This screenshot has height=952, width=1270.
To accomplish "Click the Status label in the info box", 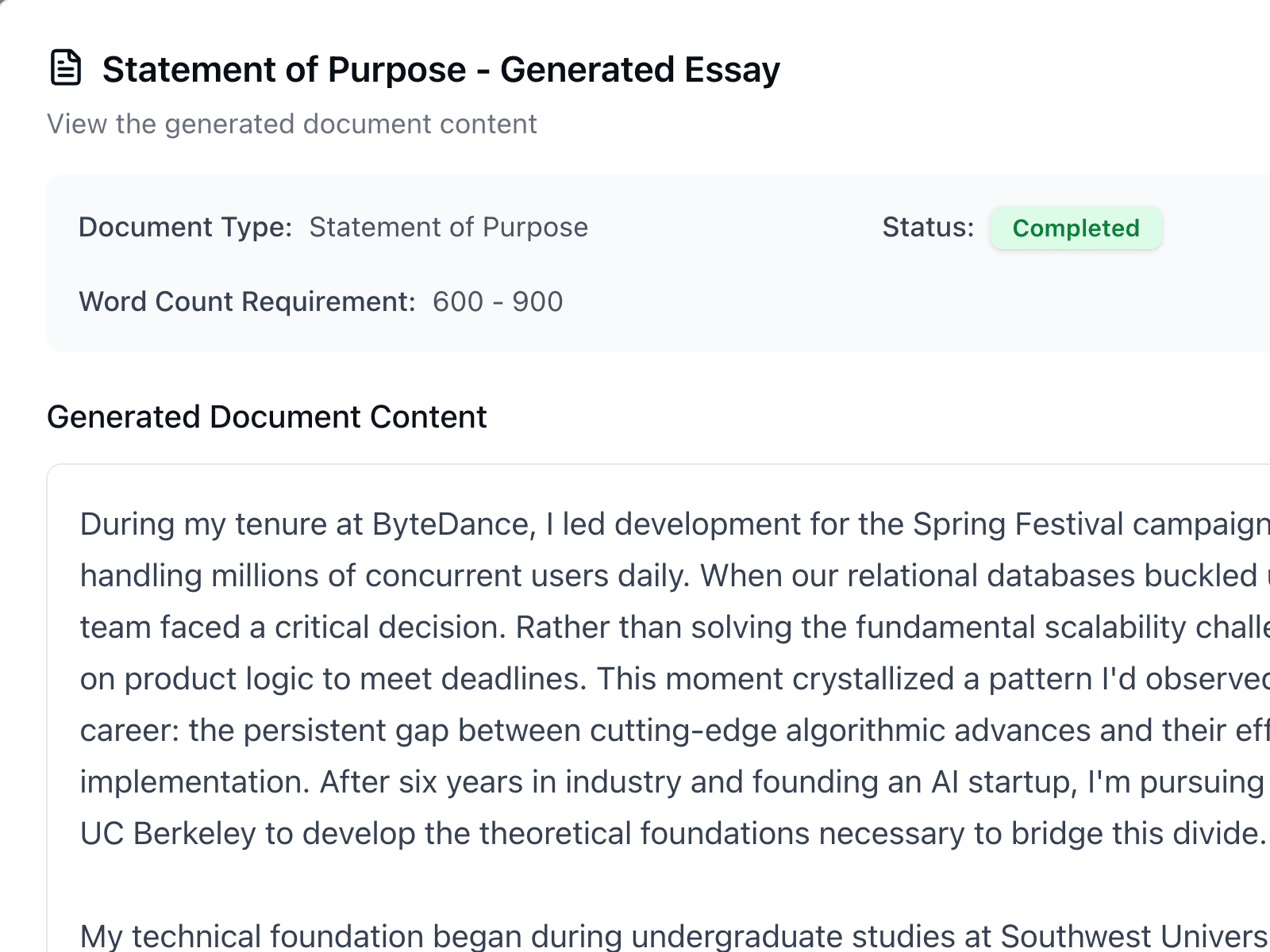I will point(927,227).
